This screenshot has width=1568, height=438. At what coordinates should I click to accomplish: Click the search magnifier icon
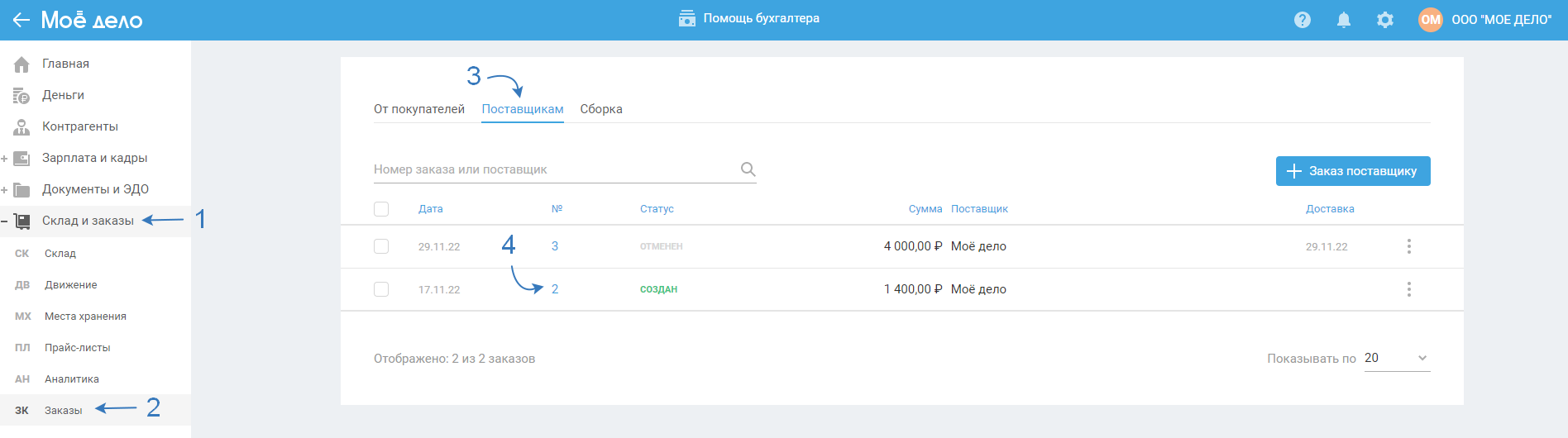748,169
